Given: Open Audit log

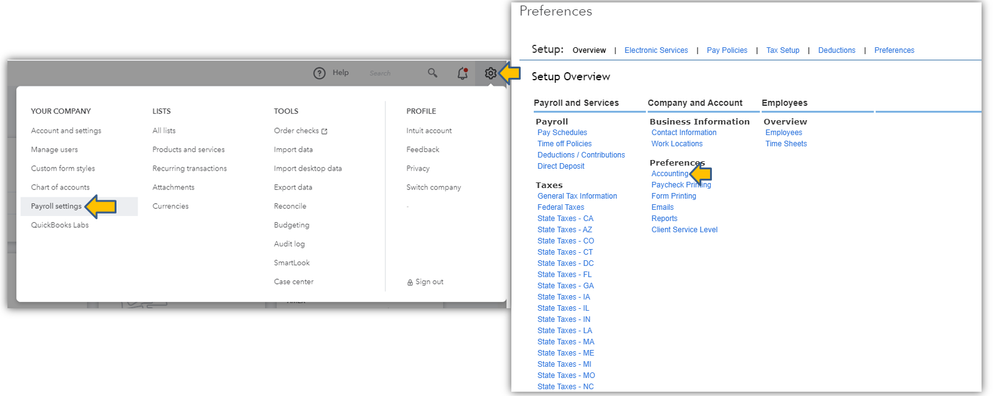Looking at the screenshot, I should point(289,244).
